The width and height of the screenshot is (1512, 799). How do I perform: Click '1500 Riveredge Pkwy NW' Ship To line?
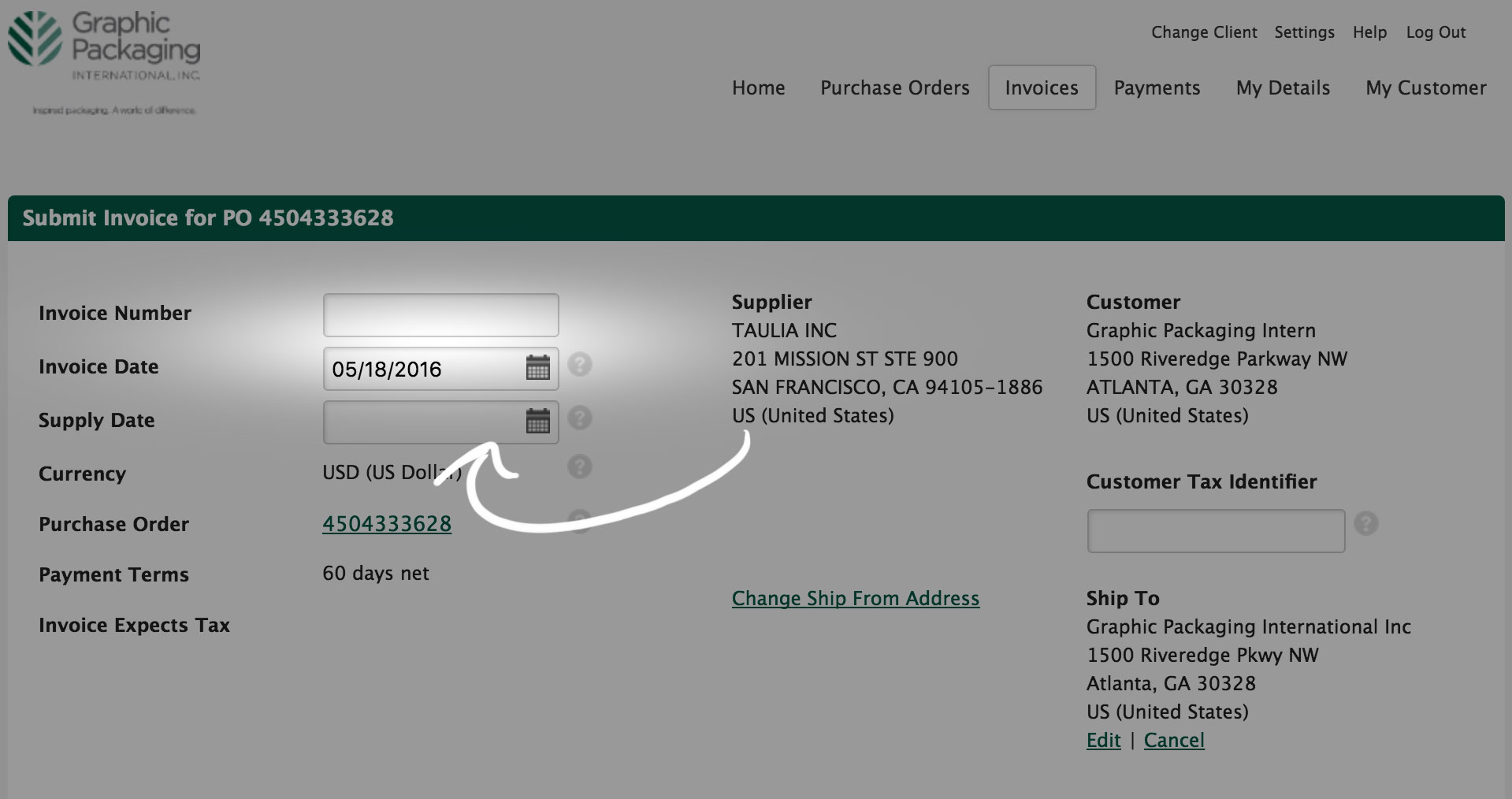[1203, 655]
